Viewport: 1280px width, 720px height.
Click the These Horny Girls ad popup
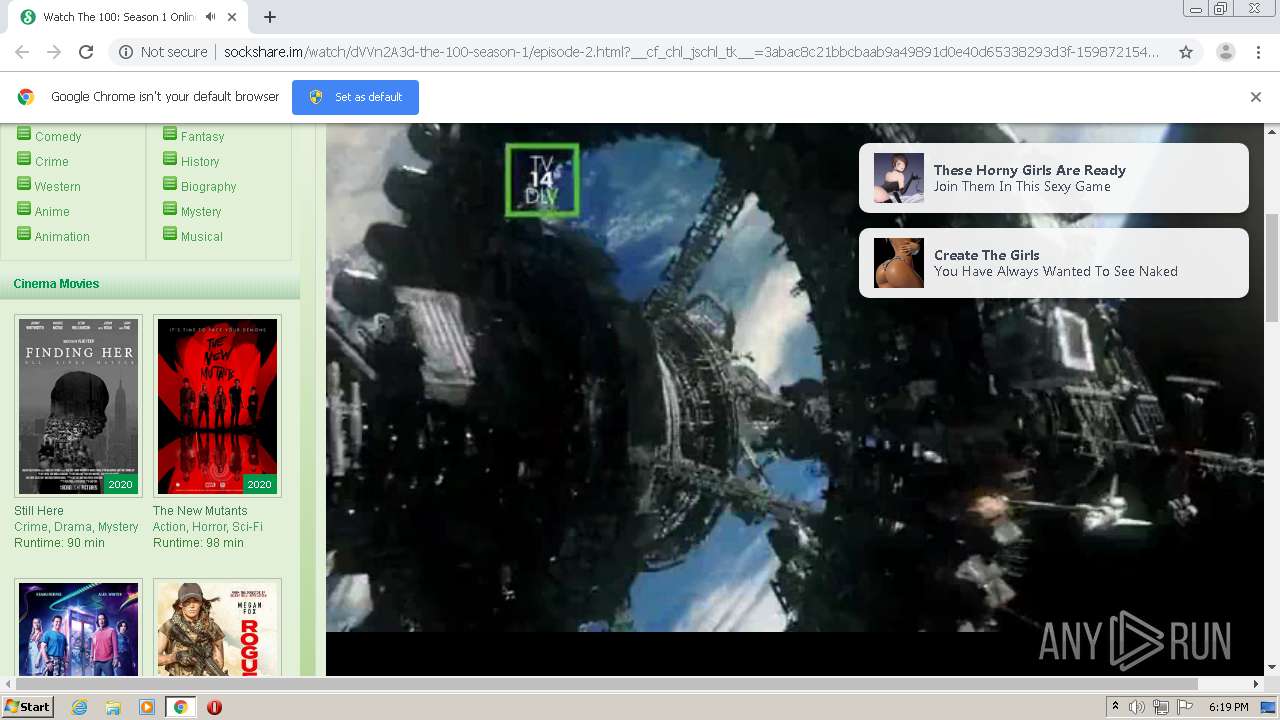pos(1054,178)
